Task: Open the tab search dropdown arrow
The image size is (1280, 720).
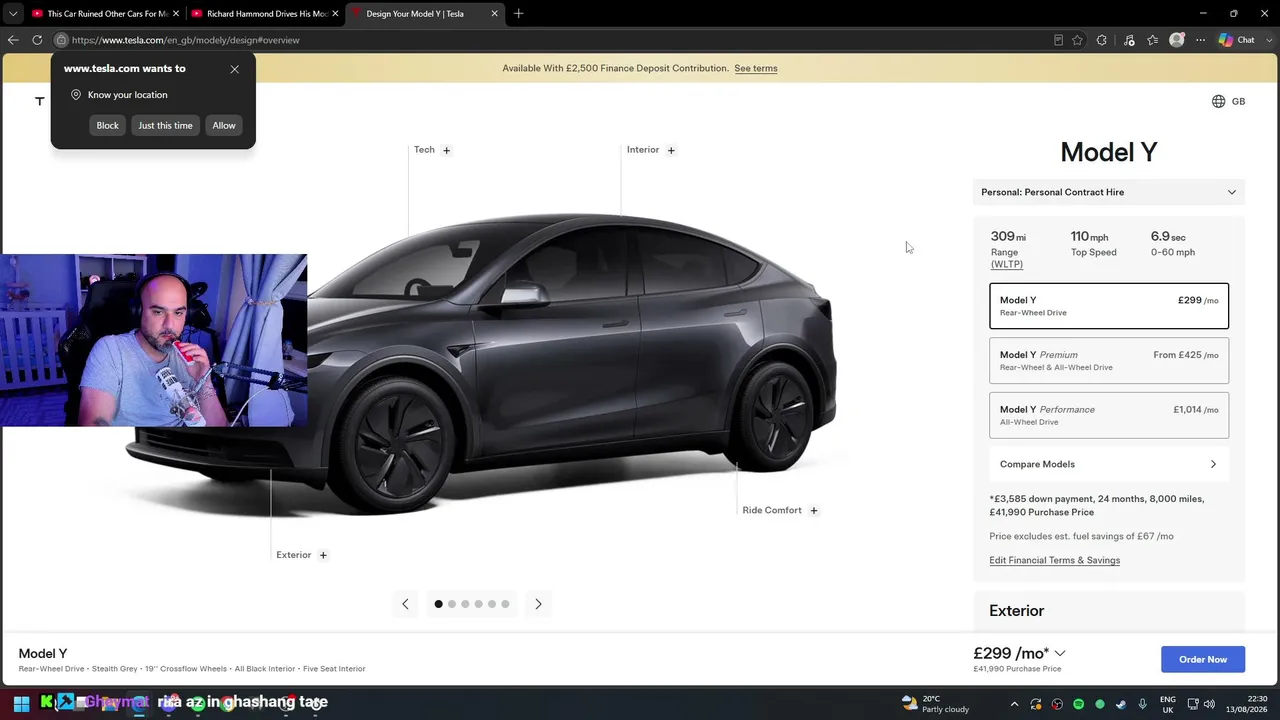Action: pyautogui.click(x=13, y=14)
